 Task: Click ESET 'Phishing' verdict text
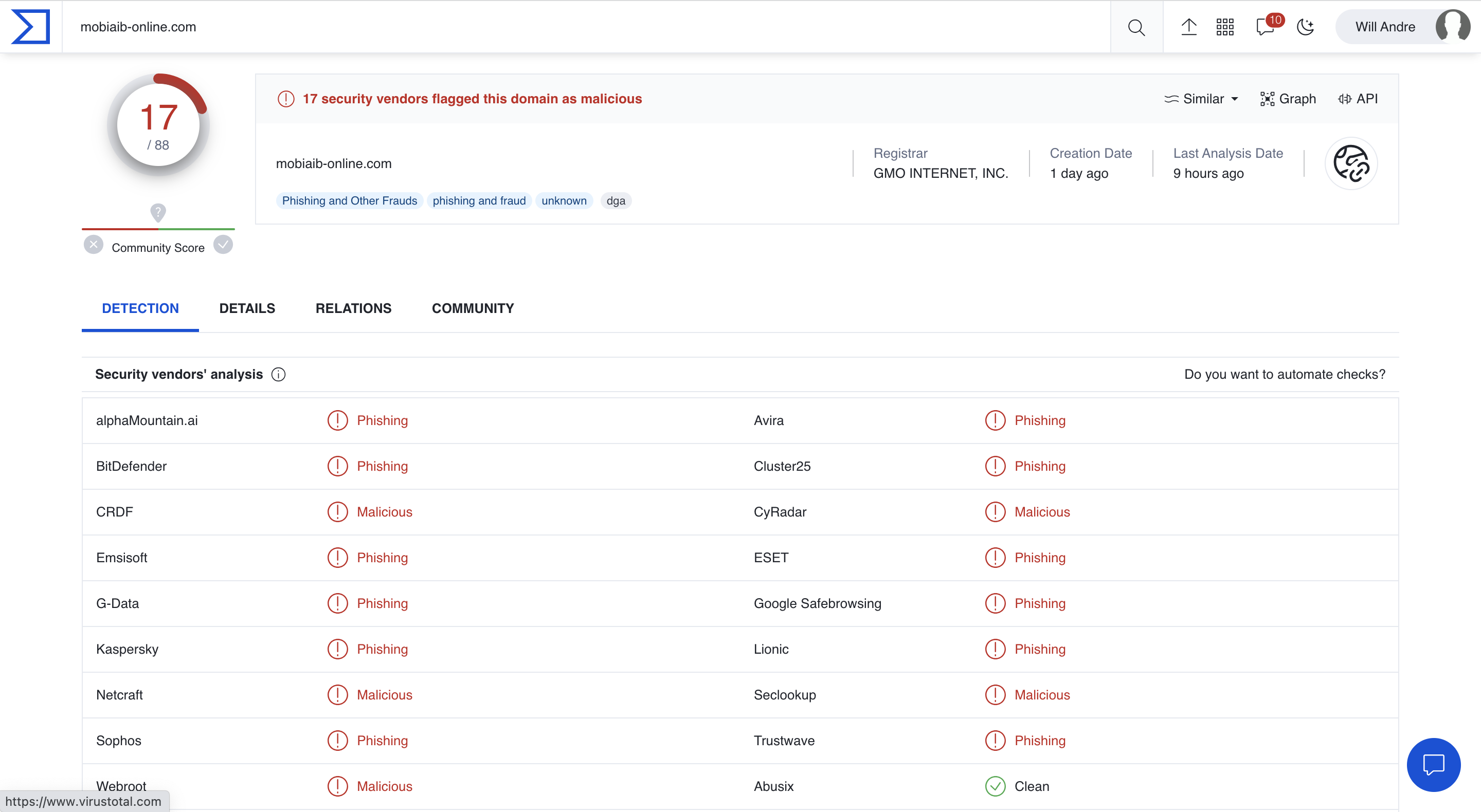pos(1039,558)
